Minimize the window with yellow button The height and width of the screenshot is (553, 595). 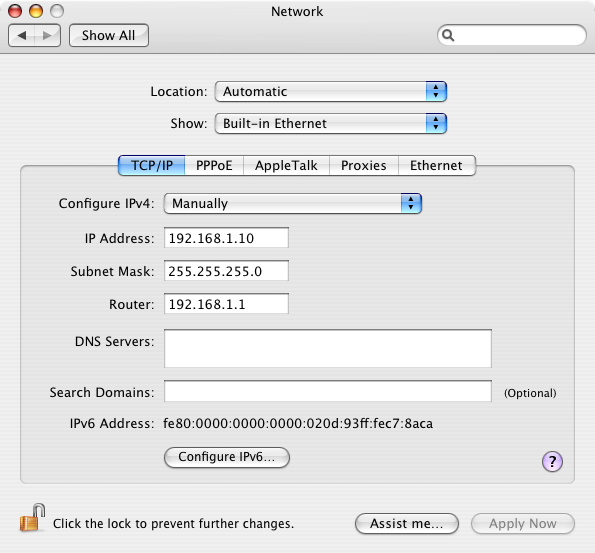36,11
